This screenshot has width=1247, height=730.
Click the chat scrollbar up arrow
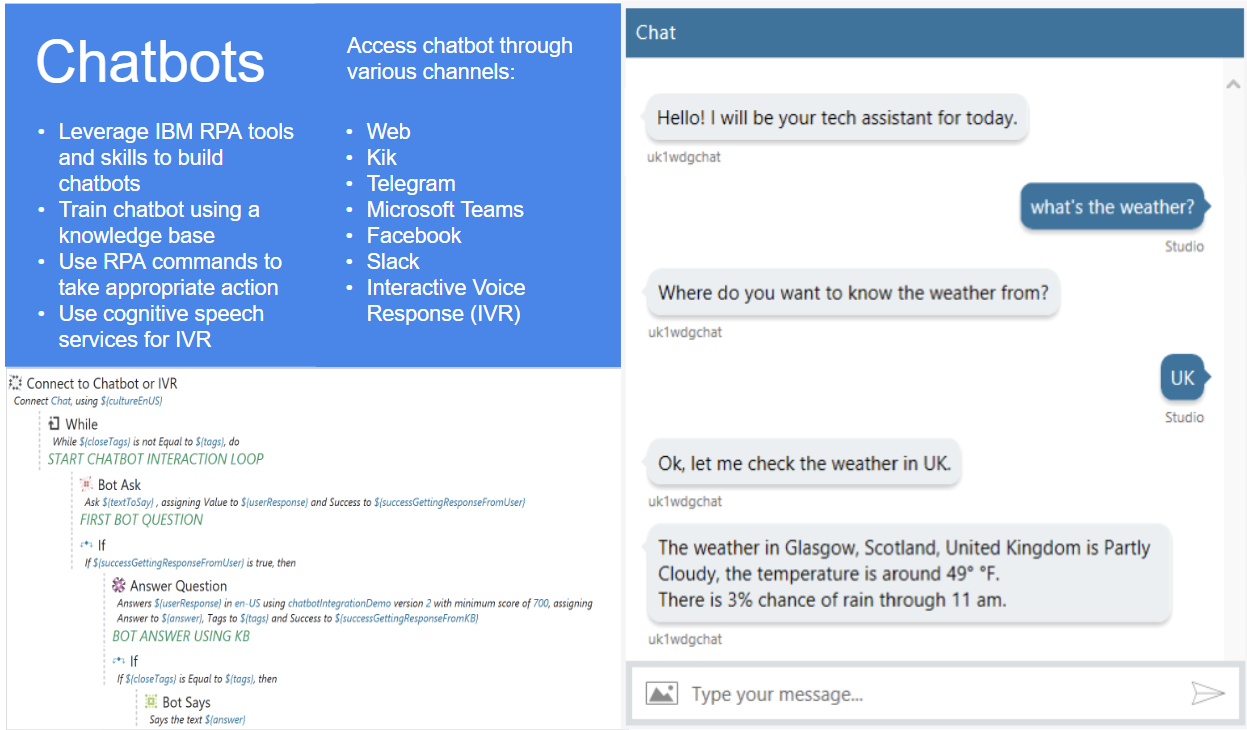[x=1233, y=86]
